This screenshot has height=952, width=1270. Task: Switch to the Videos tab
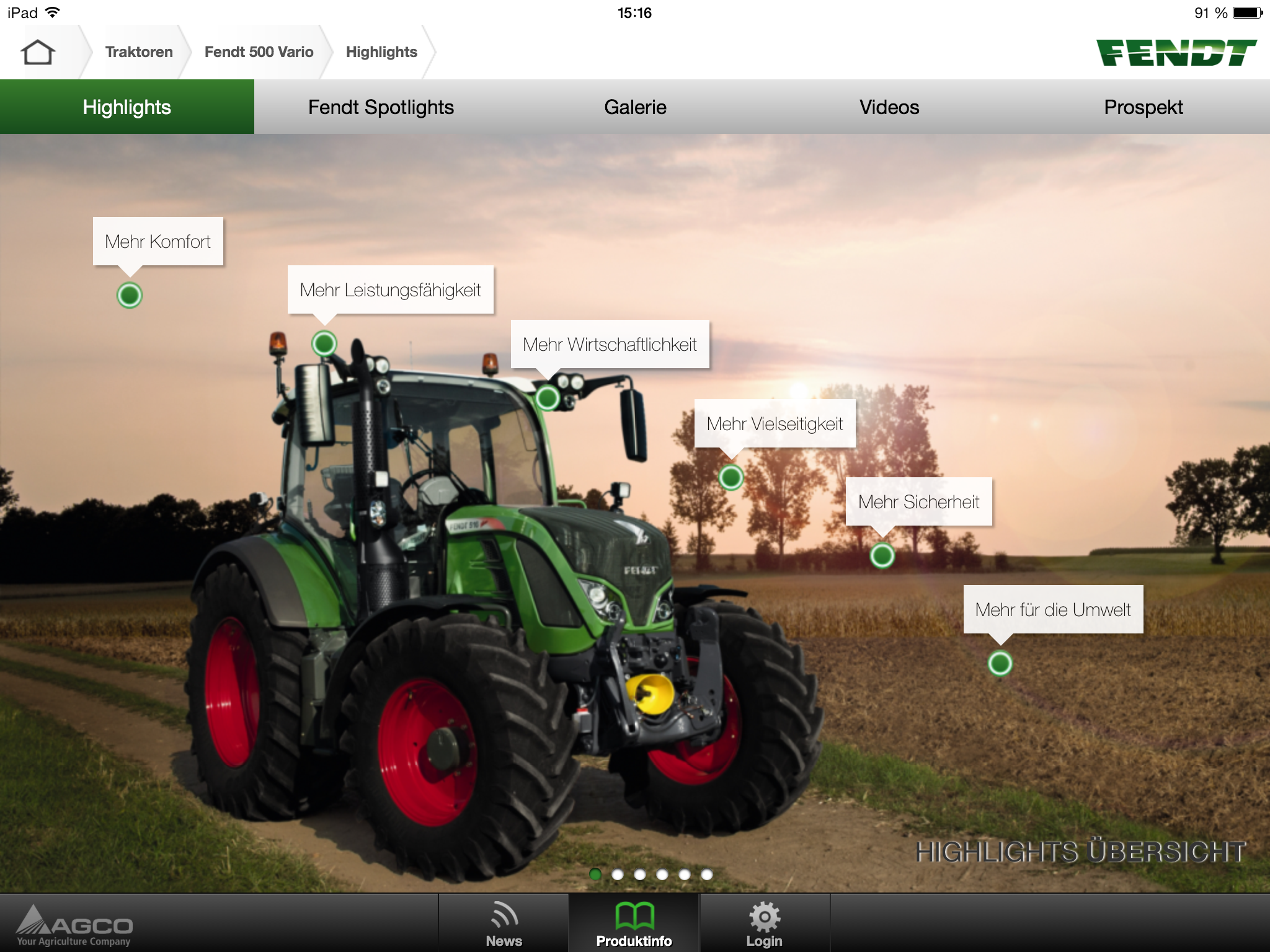pyautogui.click(x=889, y=107)
